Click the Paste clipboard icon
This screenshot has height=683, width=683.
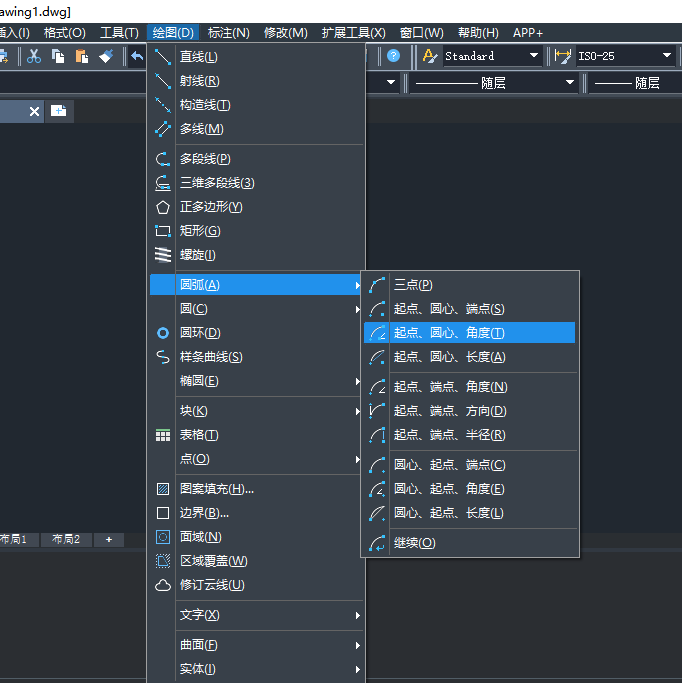tap(81, 56)
